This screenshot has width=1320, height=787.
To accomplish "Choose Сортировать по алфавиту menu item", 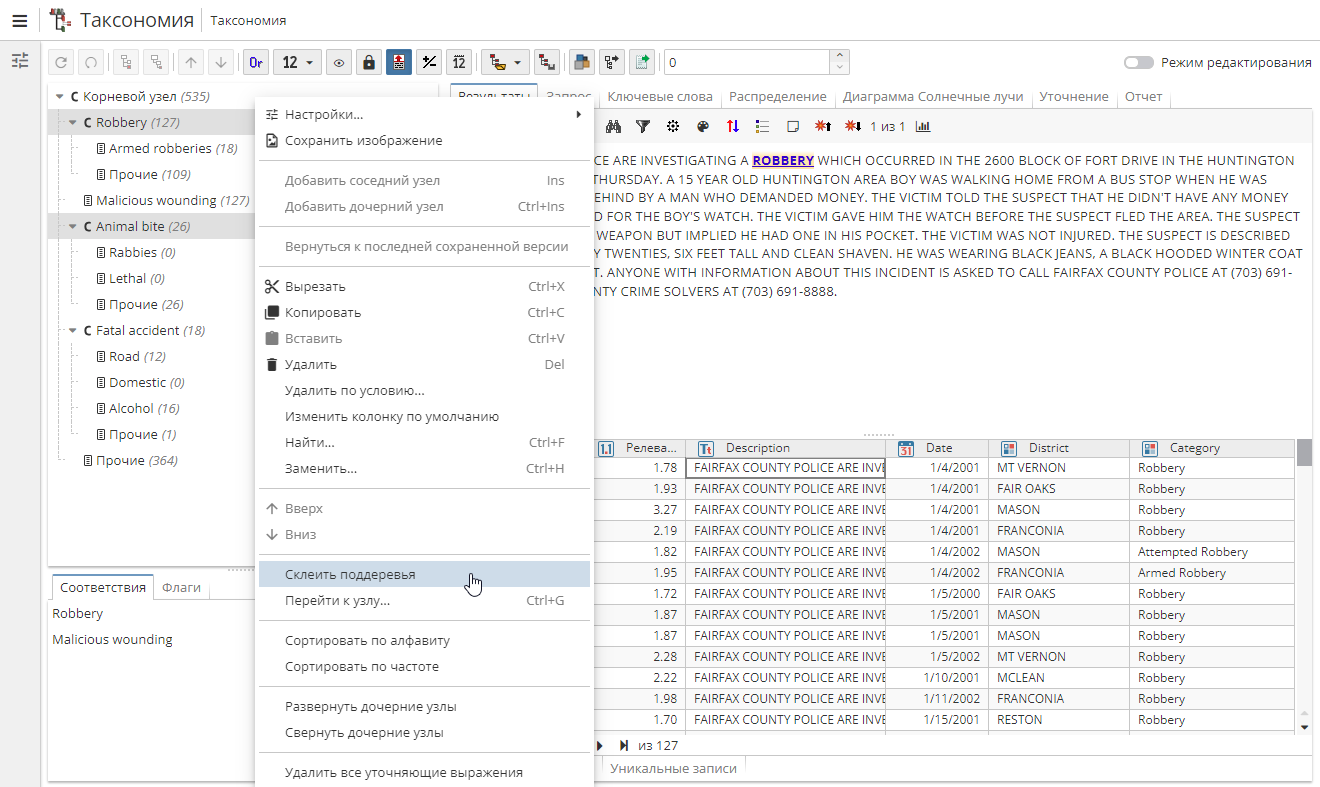I will coord(424,641).
